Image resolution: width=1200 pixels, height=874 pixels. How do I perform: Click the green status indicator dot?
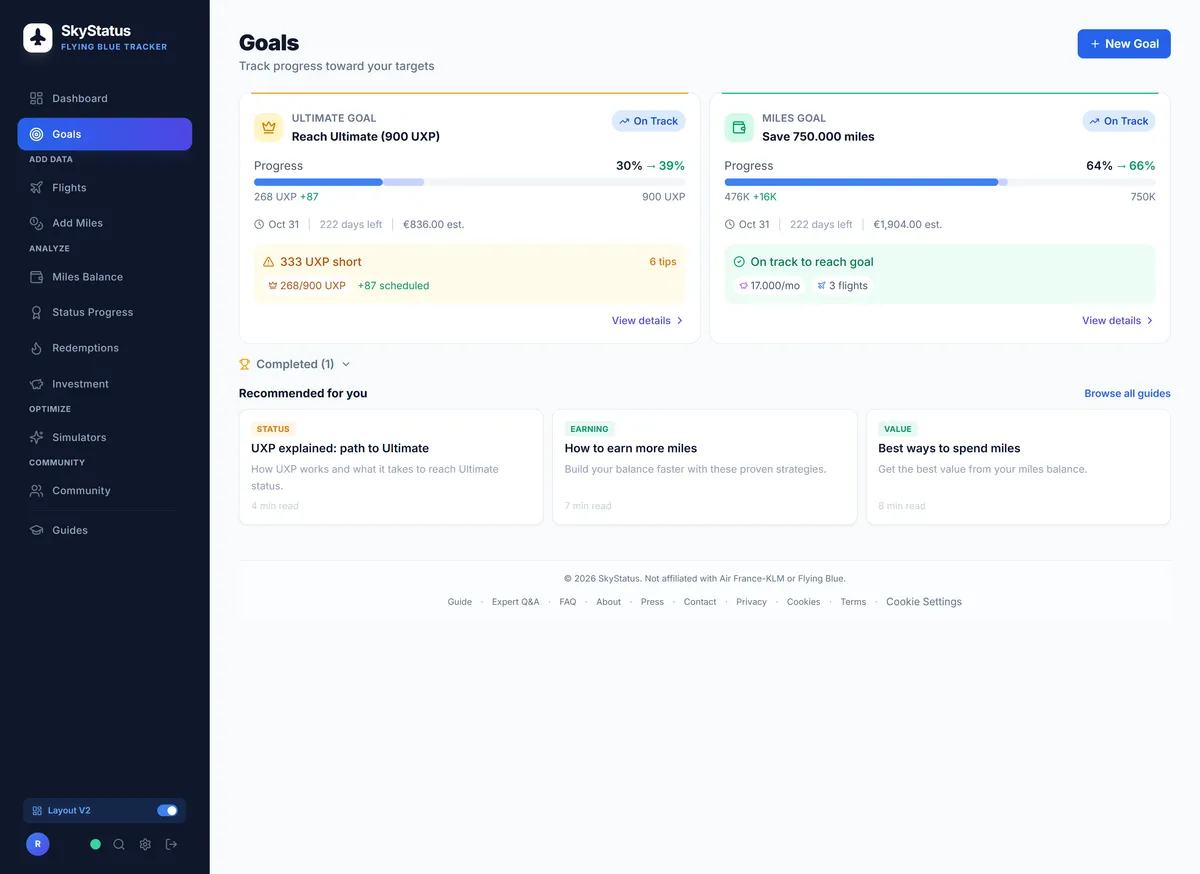[x=95, y=844]
